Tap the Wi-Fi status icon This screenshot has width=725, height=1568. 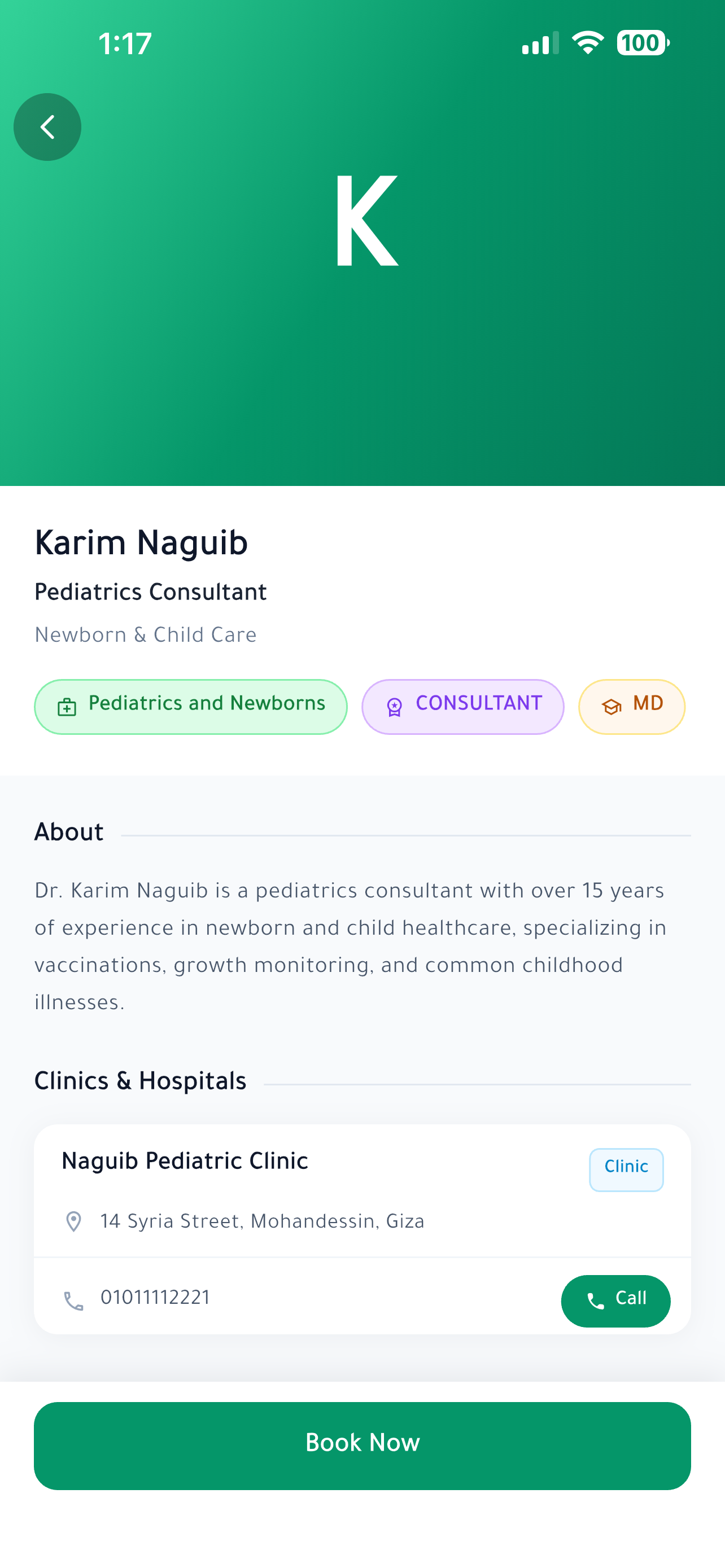point(587,42)
